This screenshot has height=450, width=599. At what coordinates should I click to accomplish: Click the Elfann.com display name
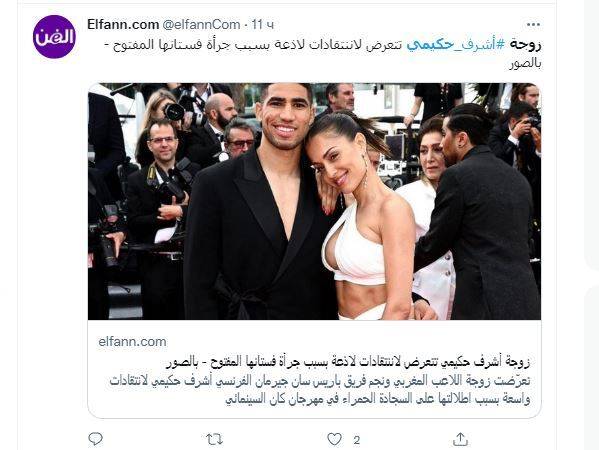[123, 25]
